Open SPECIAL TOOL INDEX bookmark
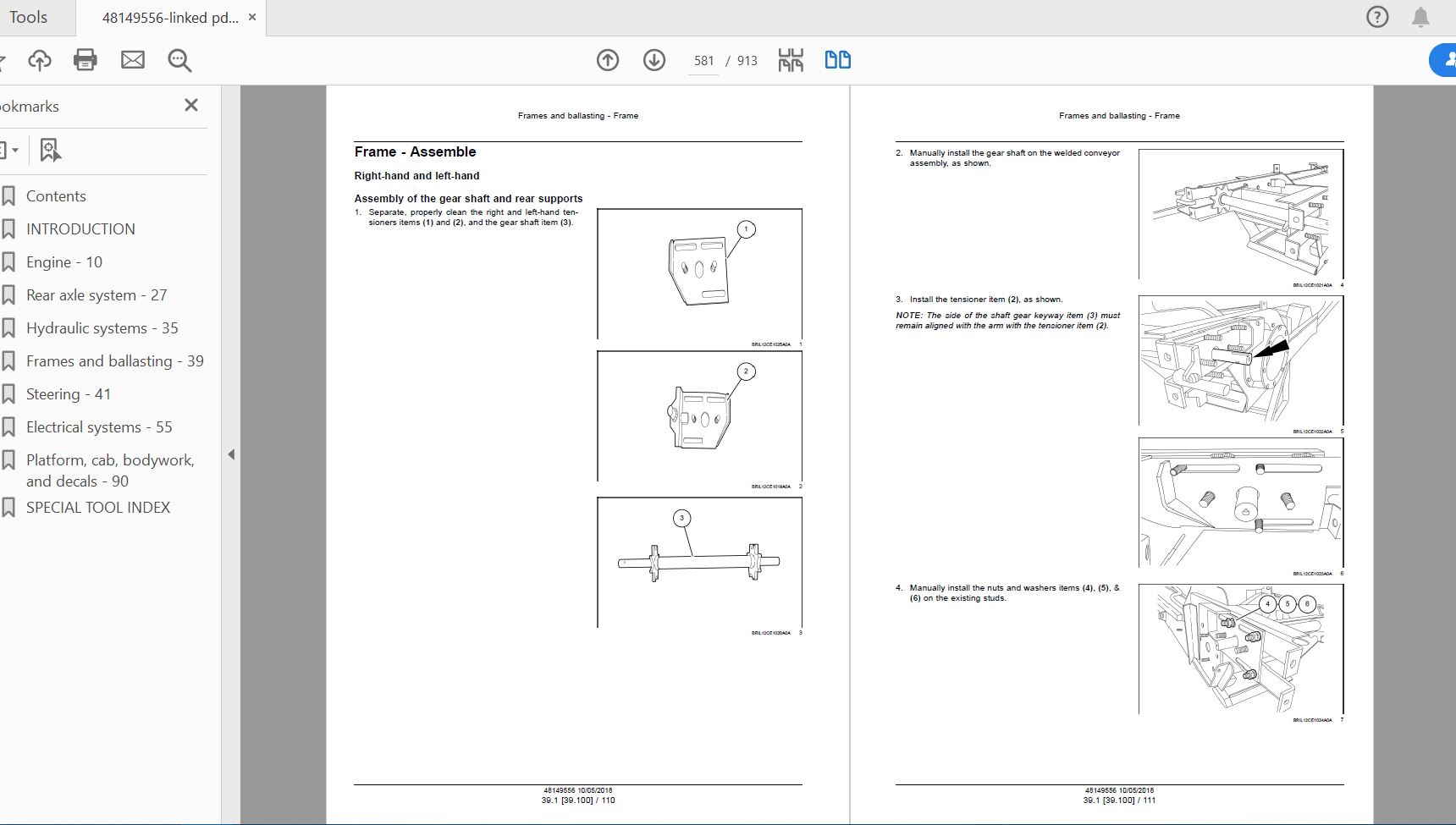 pos(98,508)
